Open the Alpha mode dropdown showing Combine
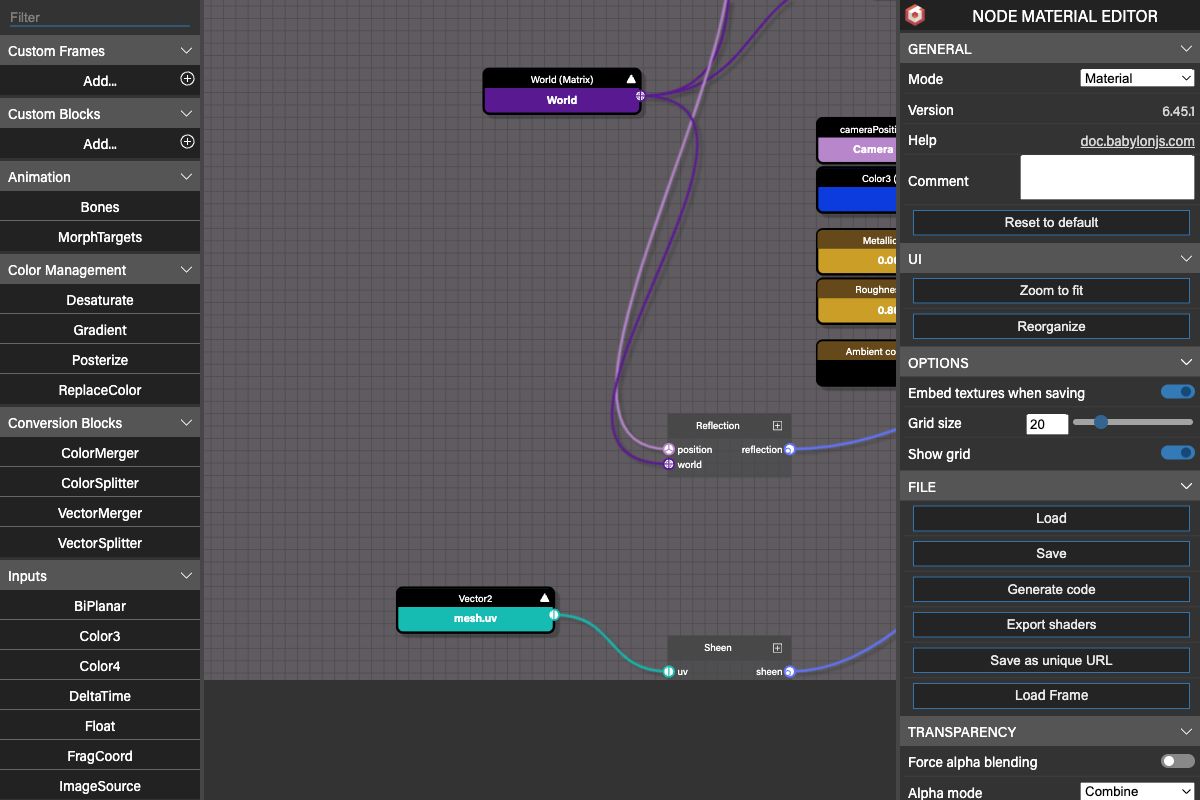Screen dimensions: 1200x800 (1137, 791)
